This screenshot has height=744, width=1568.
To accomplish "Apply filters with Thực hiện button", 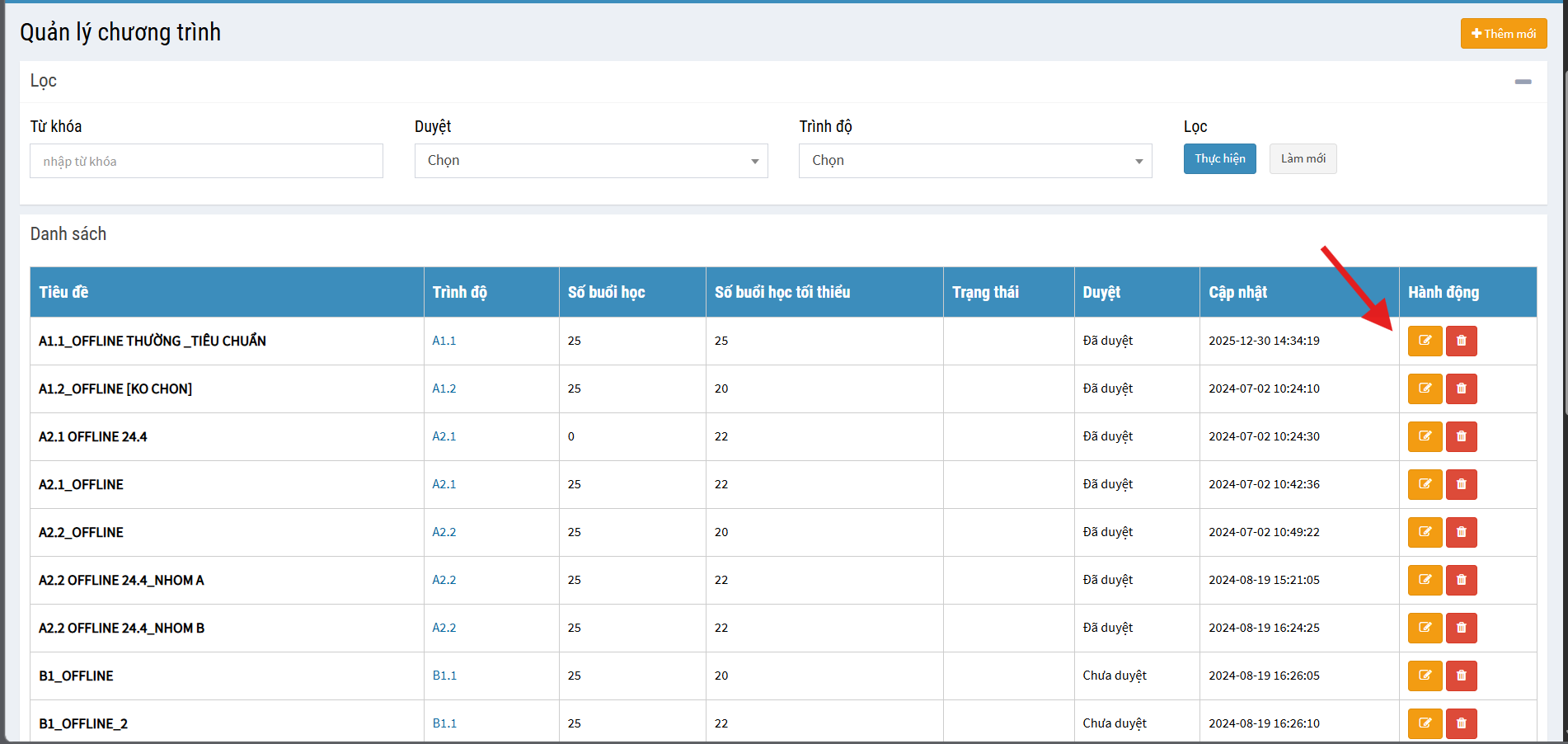I will [1219, 159].
